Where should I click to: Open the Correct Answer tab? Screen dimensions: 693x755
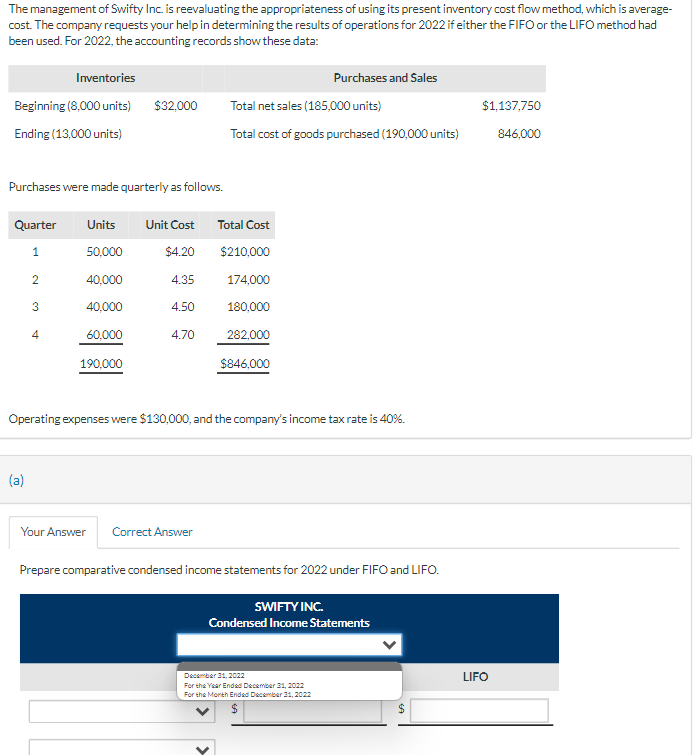click(x=152, y=532)
